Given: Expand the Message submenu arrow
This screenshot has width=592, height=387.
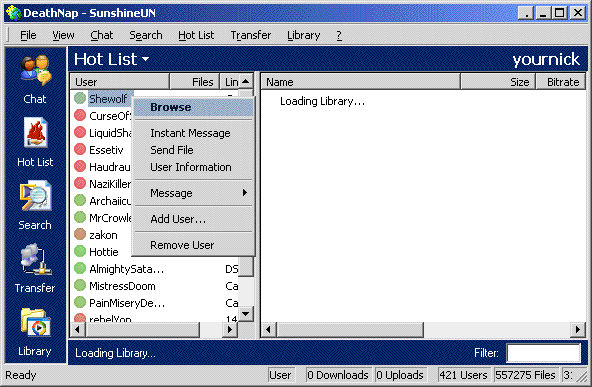Looking at the screenshot, I should click(245, 193).
